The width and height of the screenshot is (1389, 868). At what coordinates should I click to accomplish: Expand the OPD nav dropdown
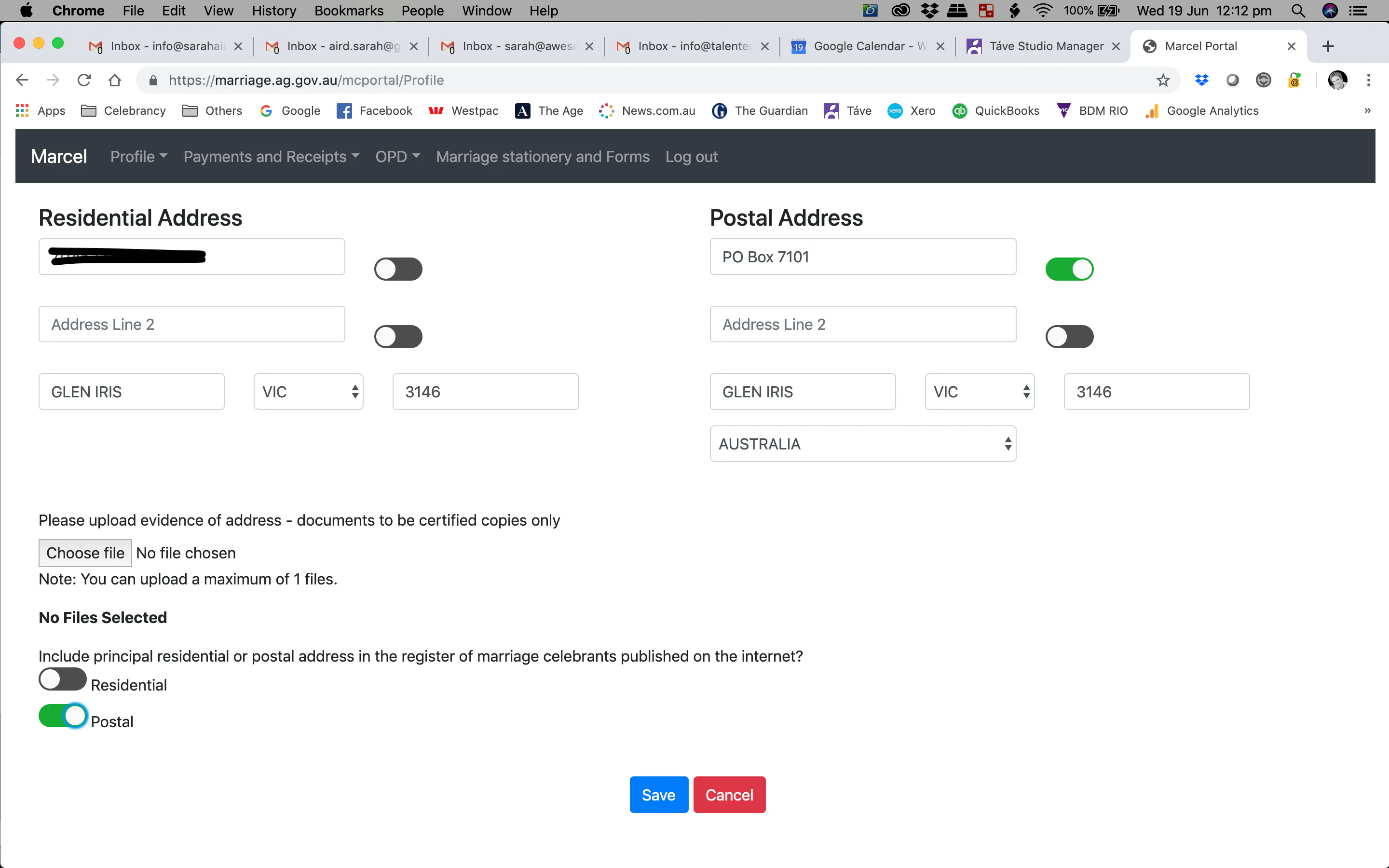tap(397, 157)
